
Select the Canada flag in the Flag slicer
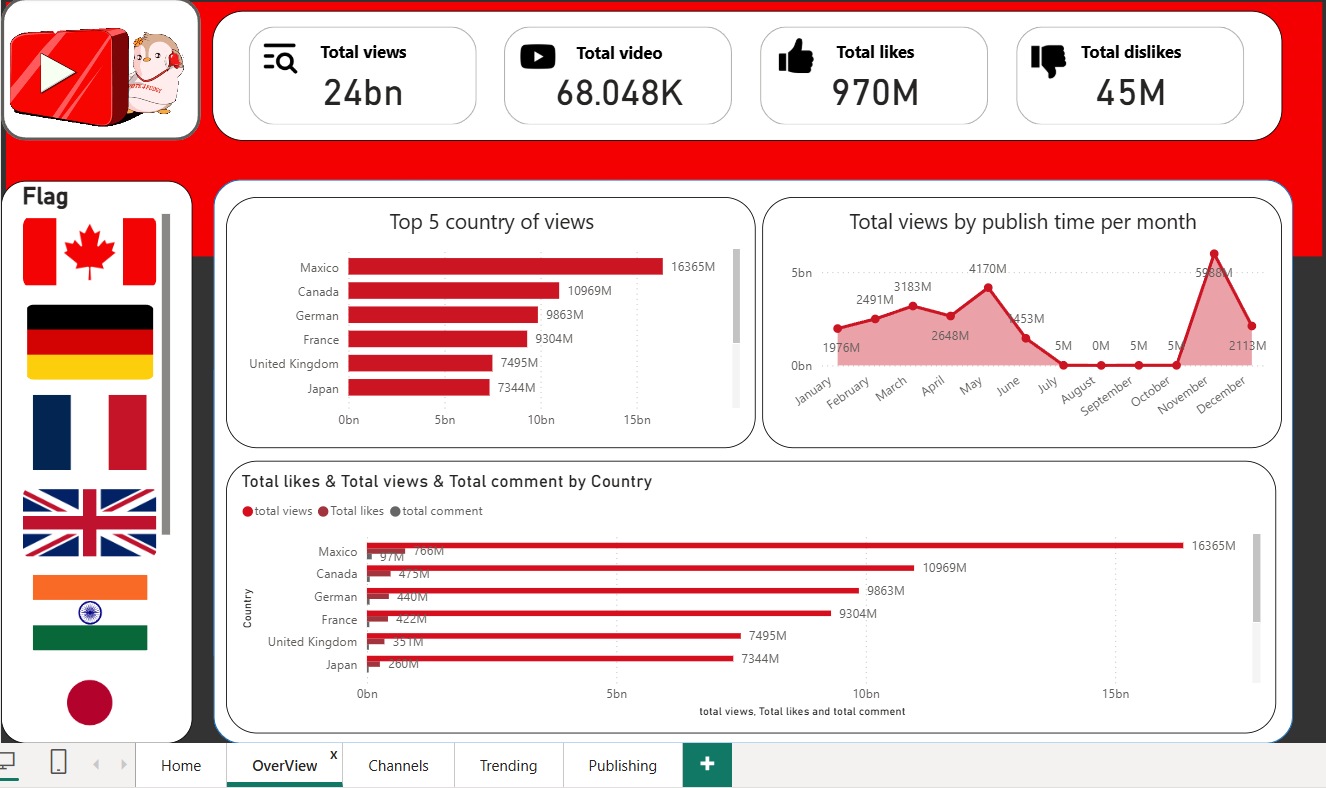[89, 251]
